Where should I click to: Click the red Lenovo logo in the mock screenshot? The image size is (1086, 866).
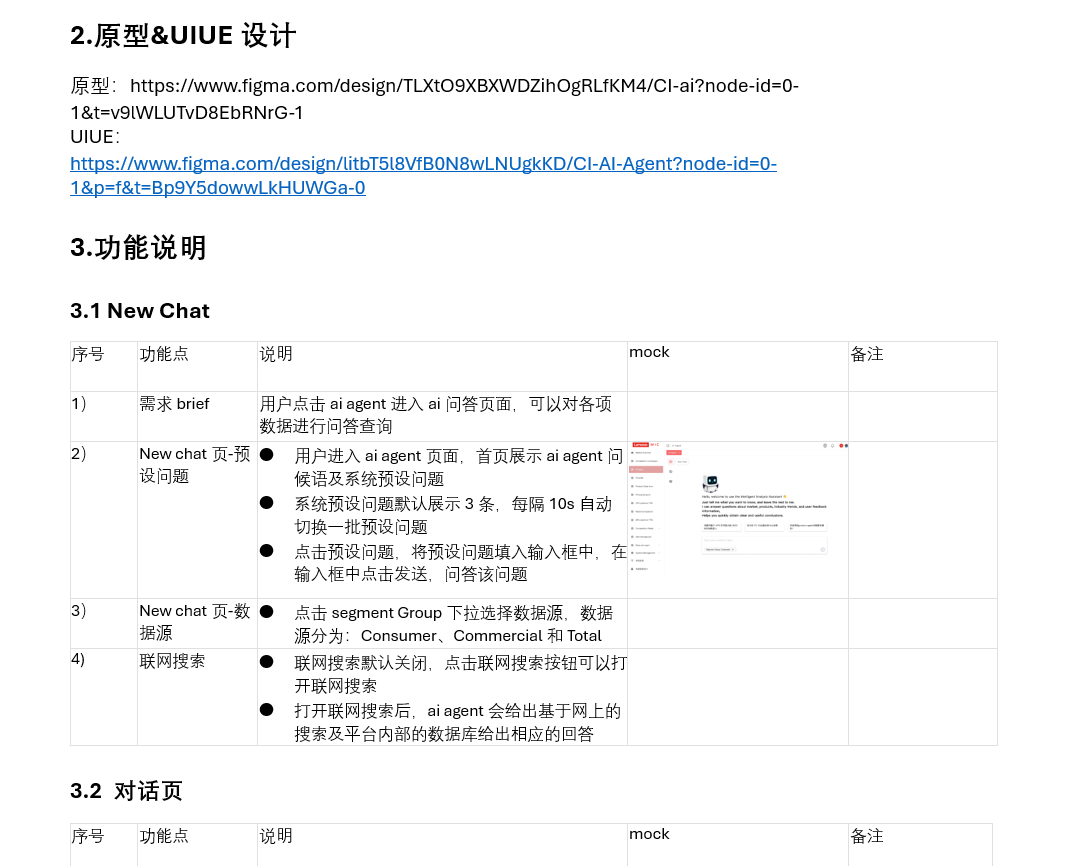(x=640, y=444)
